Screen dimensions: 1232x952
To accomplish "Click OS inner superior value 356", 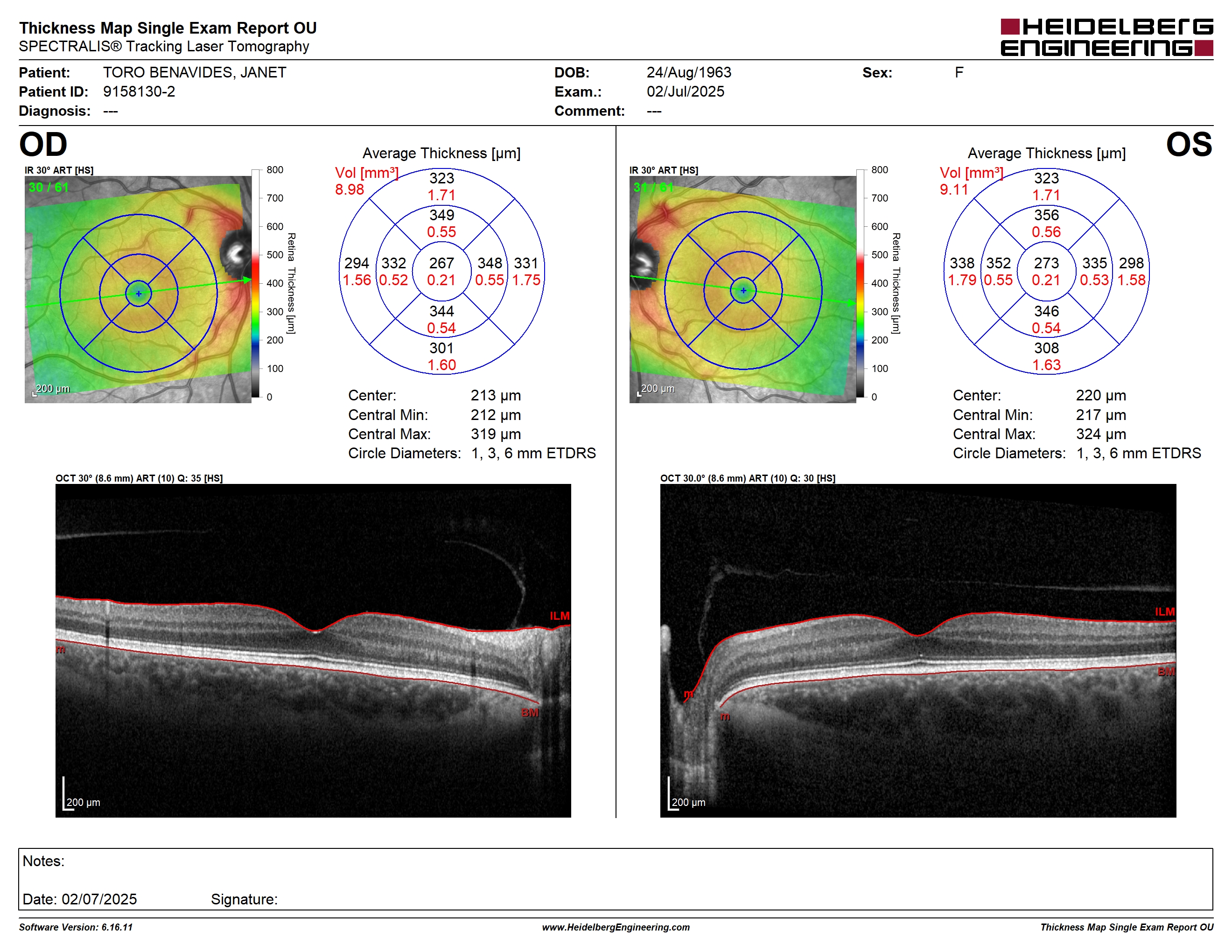I will tap(1046, 216).
